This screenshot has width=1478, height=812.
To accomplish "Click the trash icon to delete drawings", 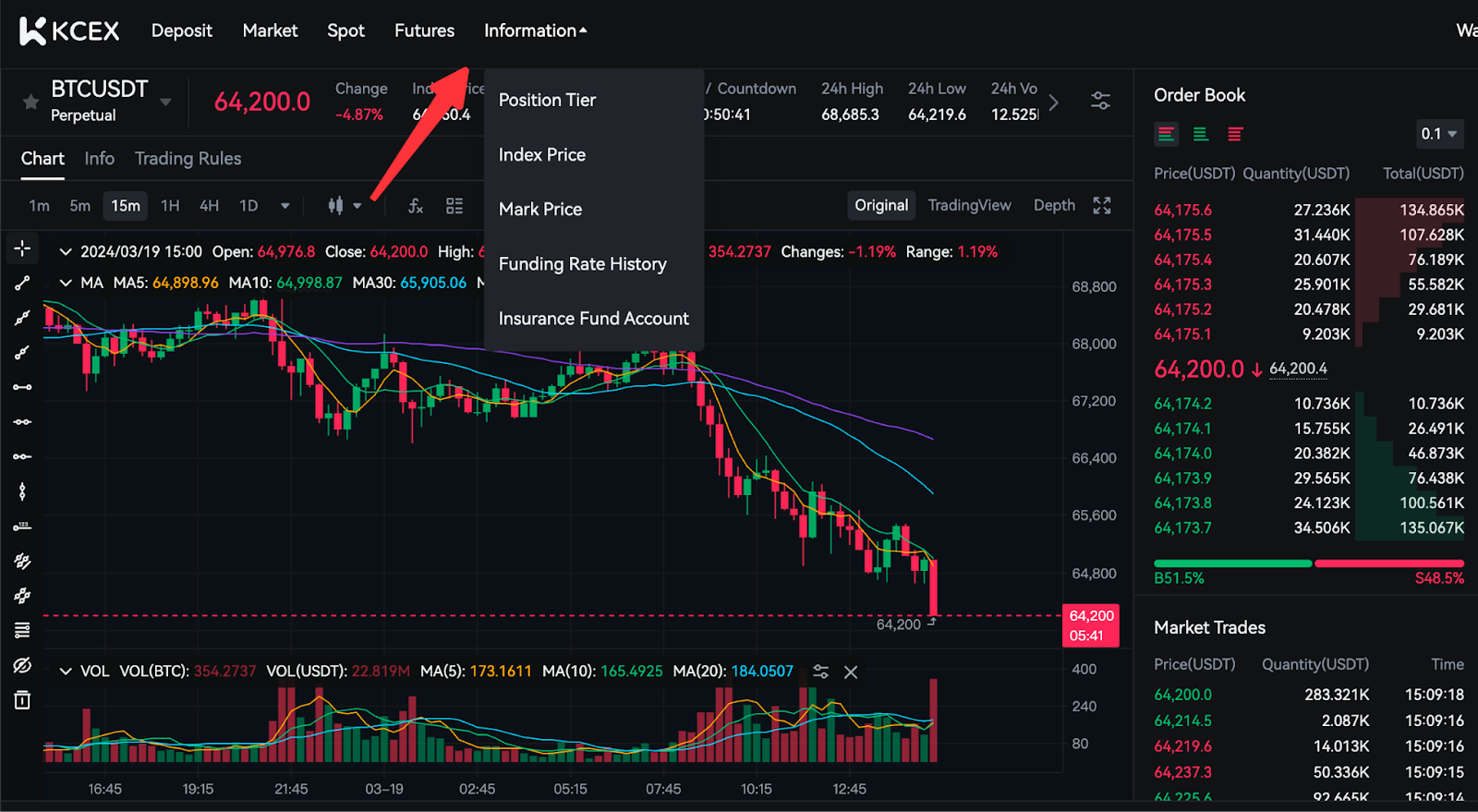I will coord(22,700).
